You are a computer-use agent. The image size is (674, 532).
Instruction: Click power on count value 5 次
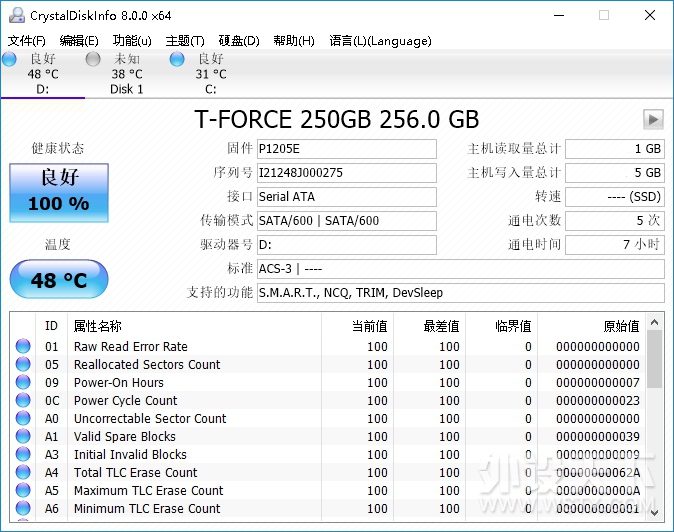[x=615, y=221]
